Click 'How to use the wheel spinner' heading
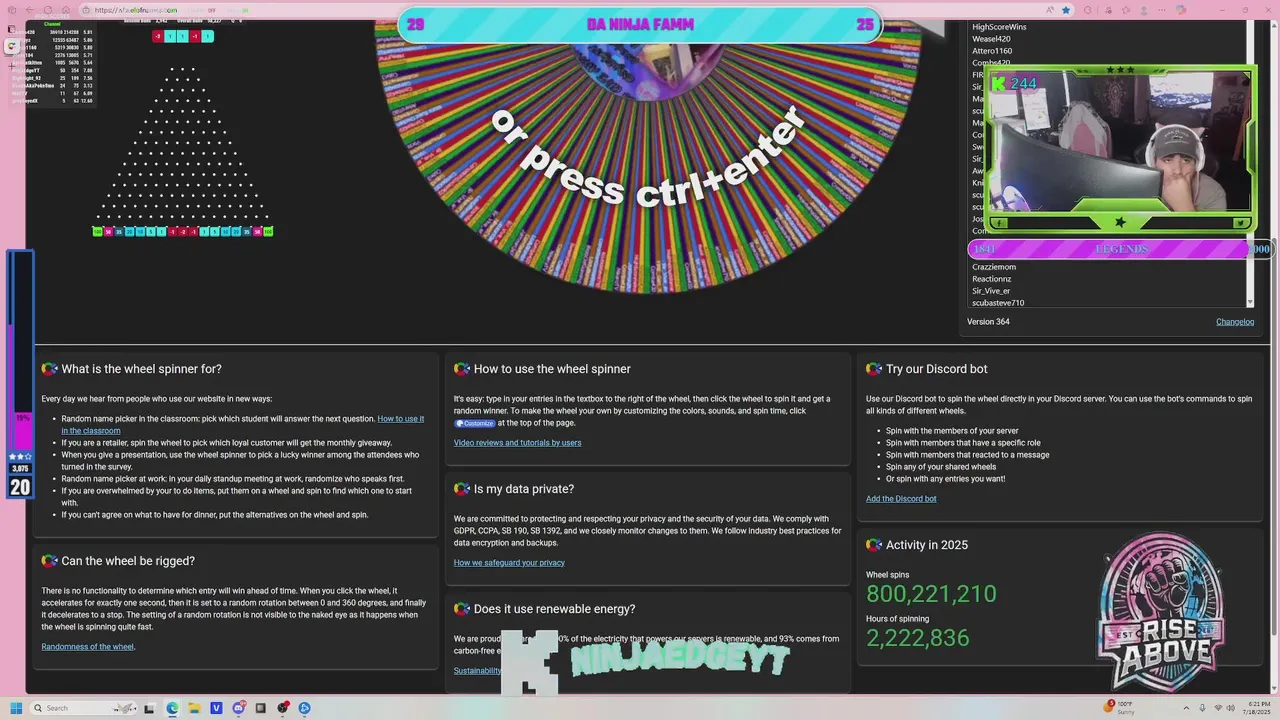This screenshot has width=1280, height=720. 552,369
